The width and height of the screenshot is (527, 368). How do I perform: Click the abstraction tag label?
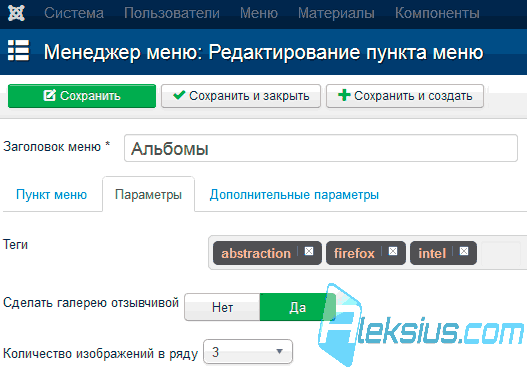tap(256, 253)
